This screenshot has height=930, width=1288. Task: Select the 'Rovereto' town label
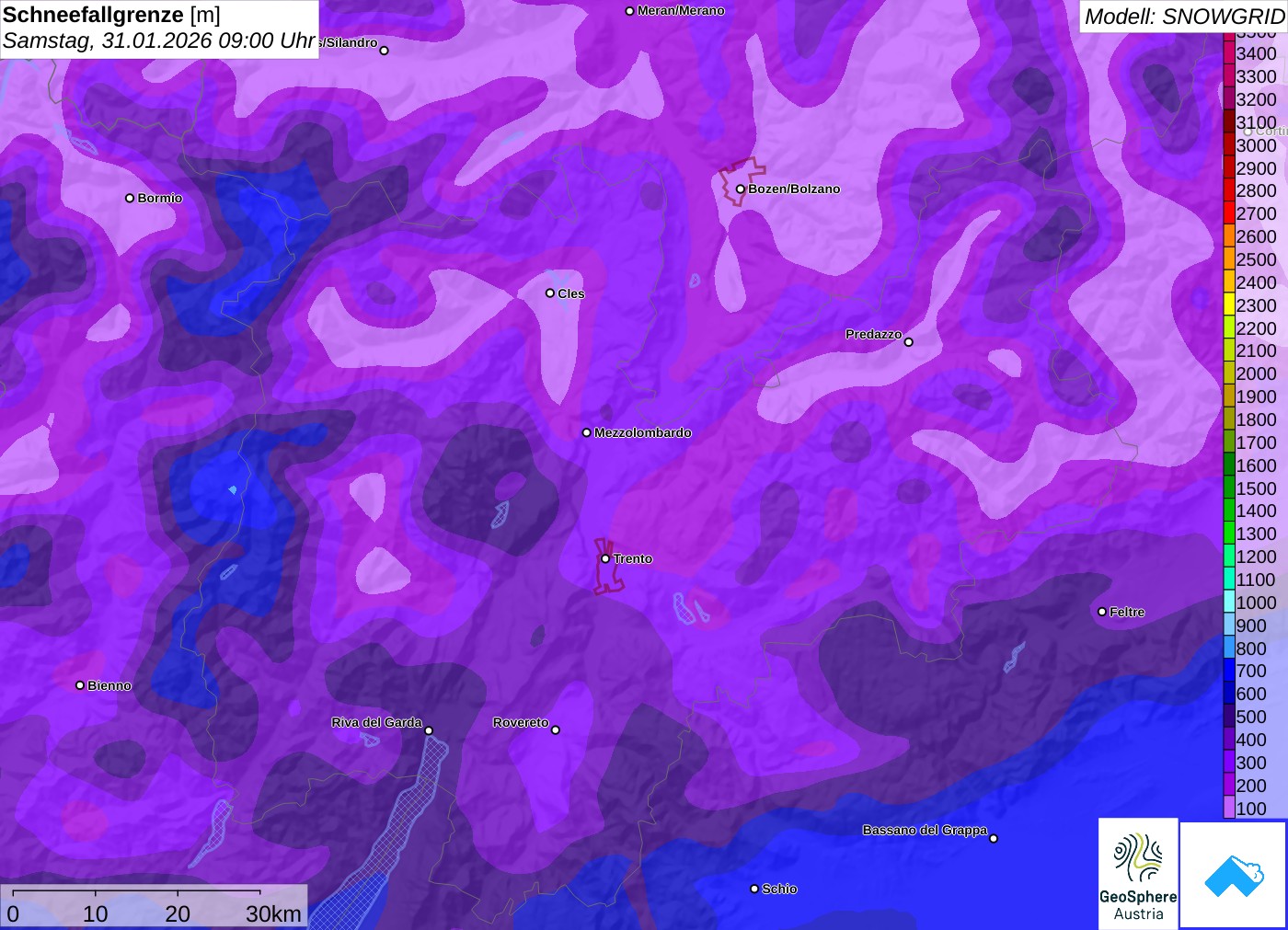(x=521, y=723)
